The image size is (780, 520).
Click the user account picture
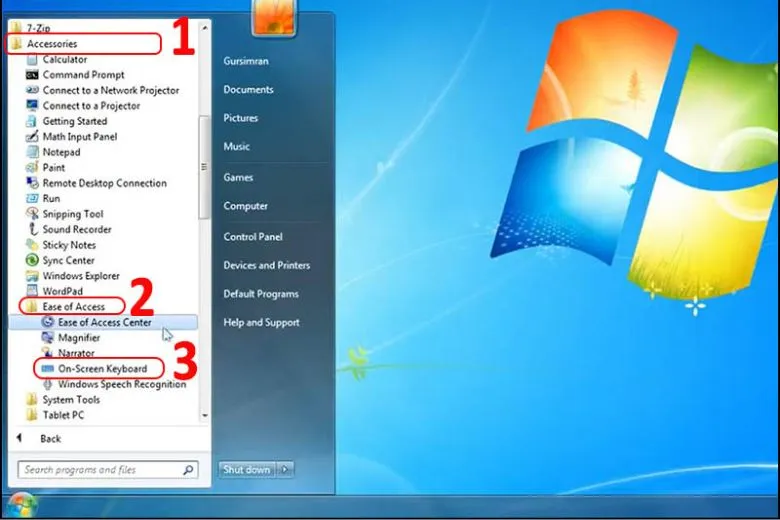[x=274, y=18]
